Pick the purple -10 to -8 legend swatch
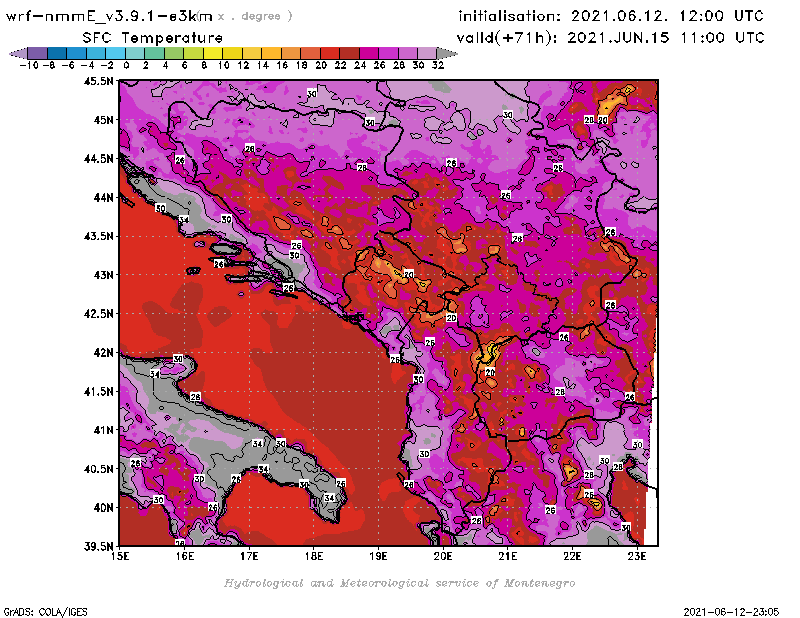 coord(37,53)
